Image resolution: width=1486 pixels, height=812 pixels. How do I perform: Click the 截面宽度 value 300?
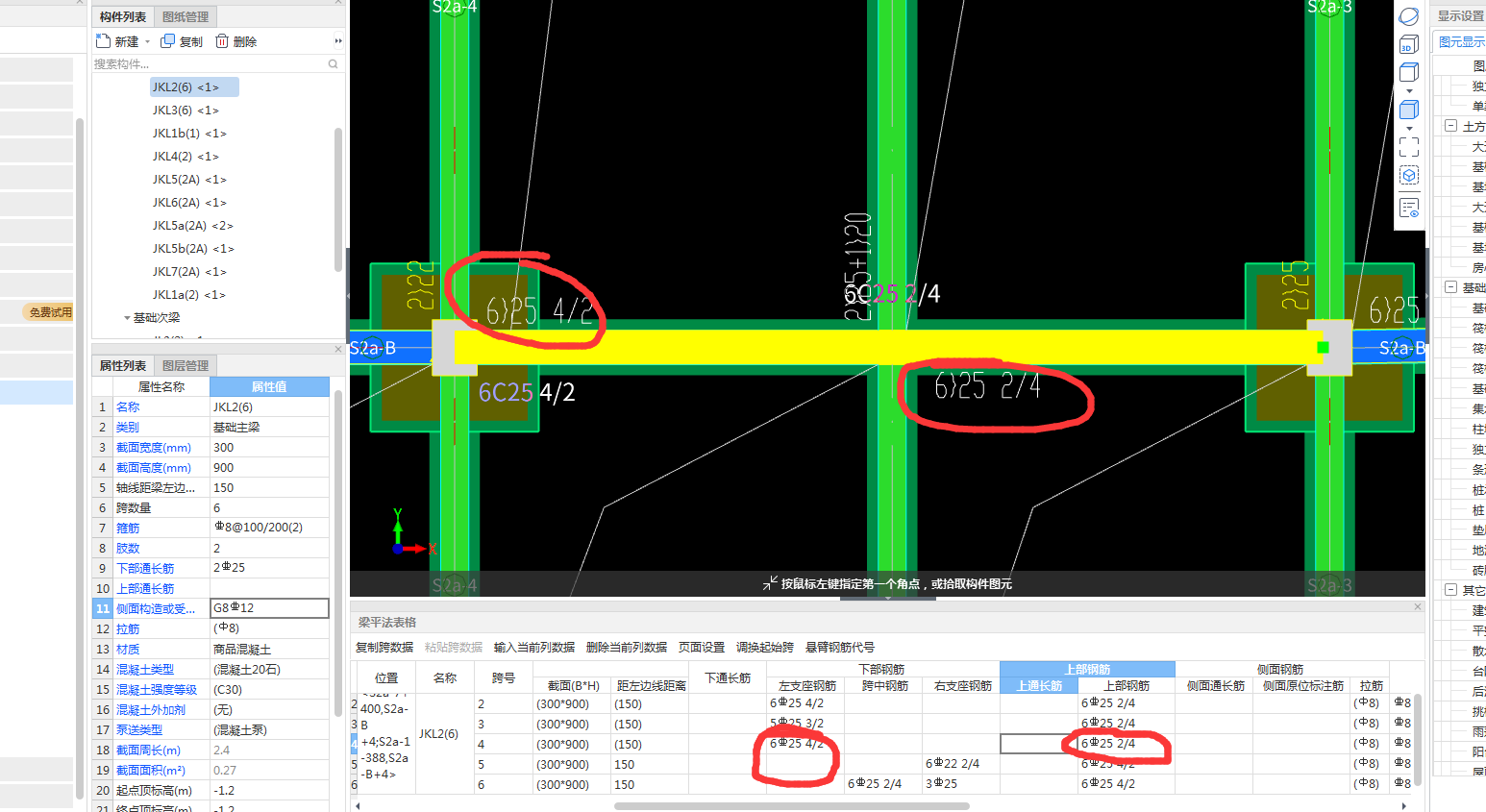coord(269,448)
